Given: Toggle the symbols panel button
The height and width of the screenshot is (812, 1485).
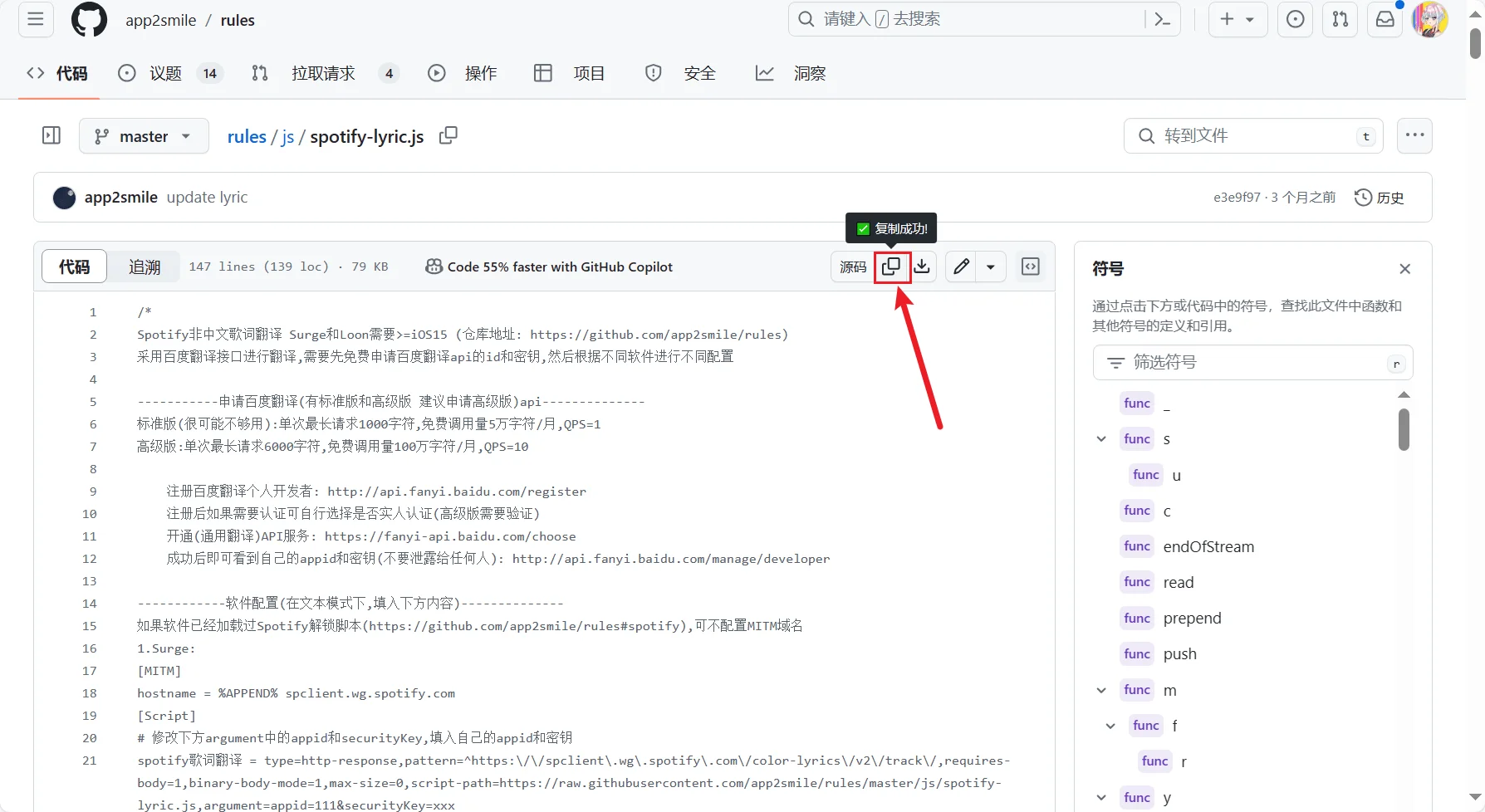Looking at the screenshot, I should point(1031,267).
